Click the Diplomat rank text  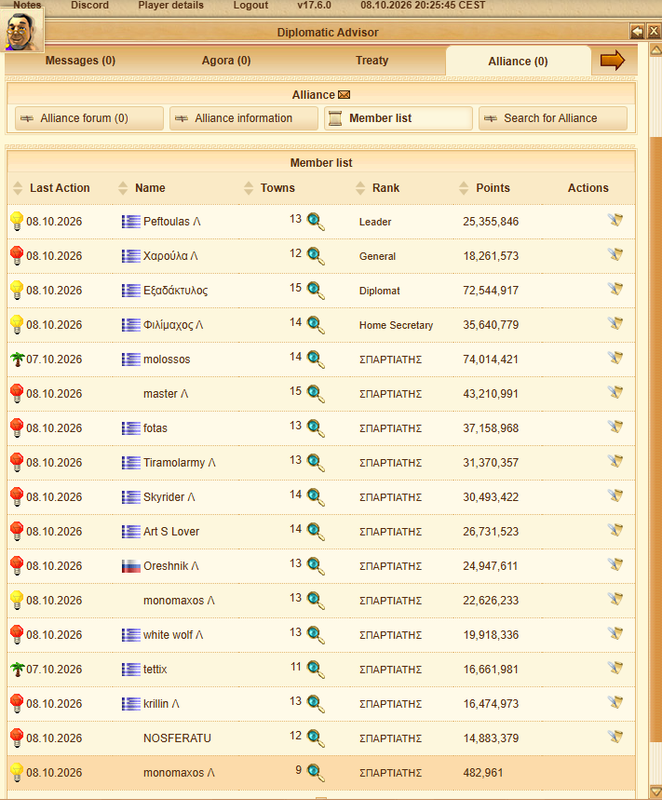click(x=379, y=291)
